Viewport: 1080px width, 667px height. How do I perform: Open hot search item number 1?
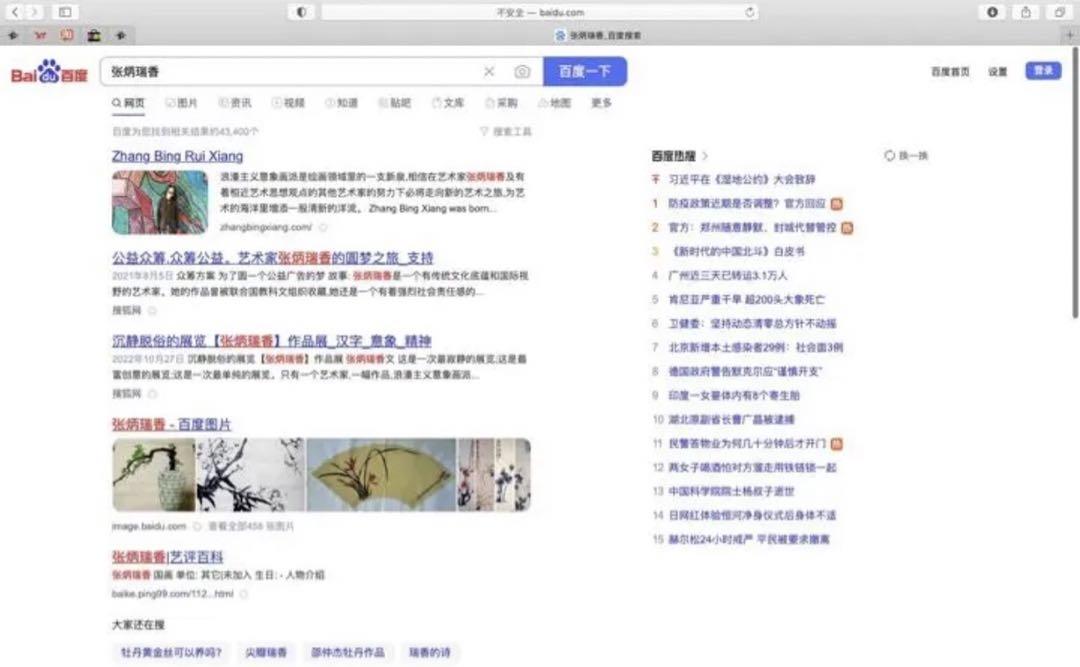click(x=747, y=203)
